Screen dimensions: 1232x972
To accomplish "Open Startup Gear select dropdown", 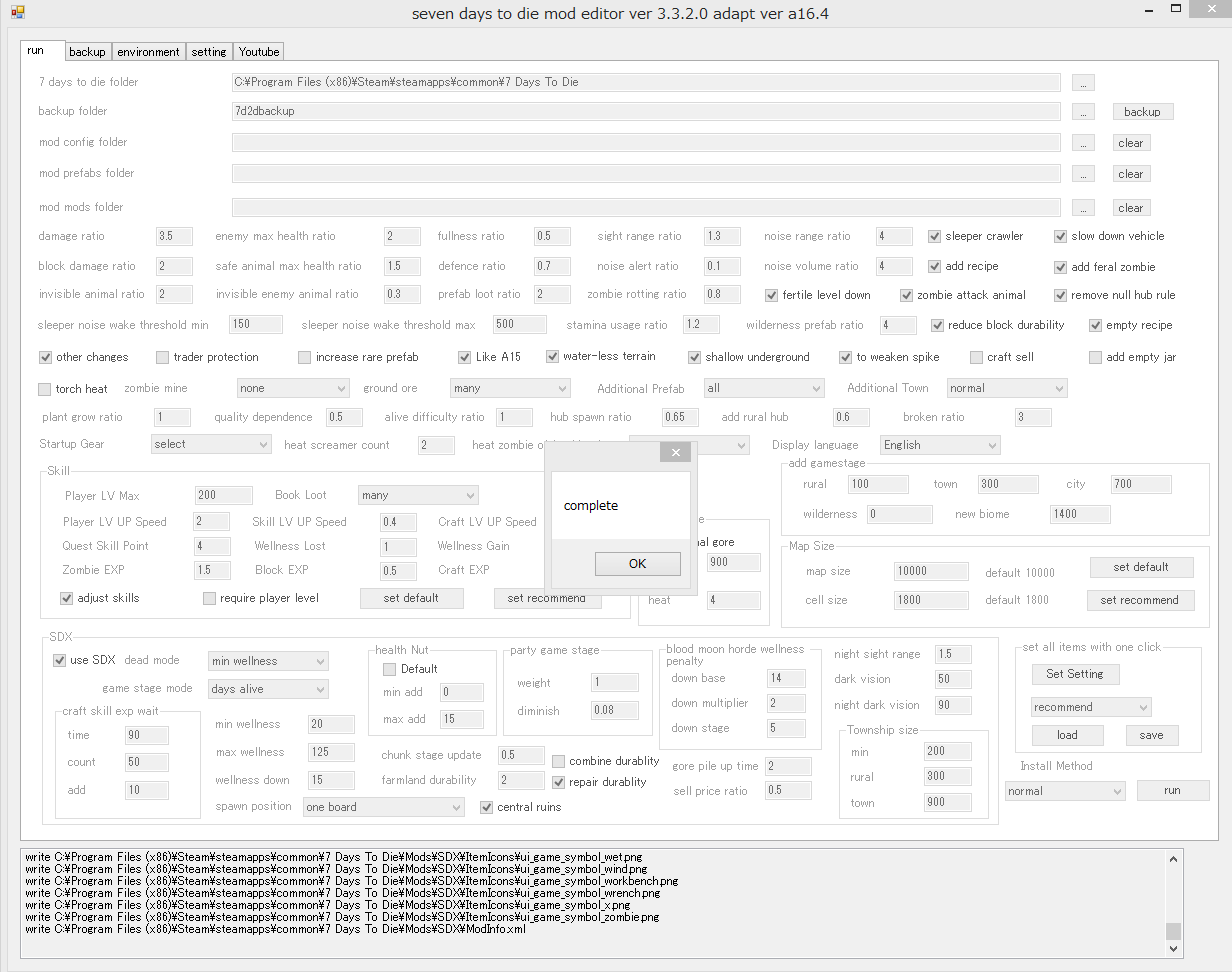I will tap(211, 444).
